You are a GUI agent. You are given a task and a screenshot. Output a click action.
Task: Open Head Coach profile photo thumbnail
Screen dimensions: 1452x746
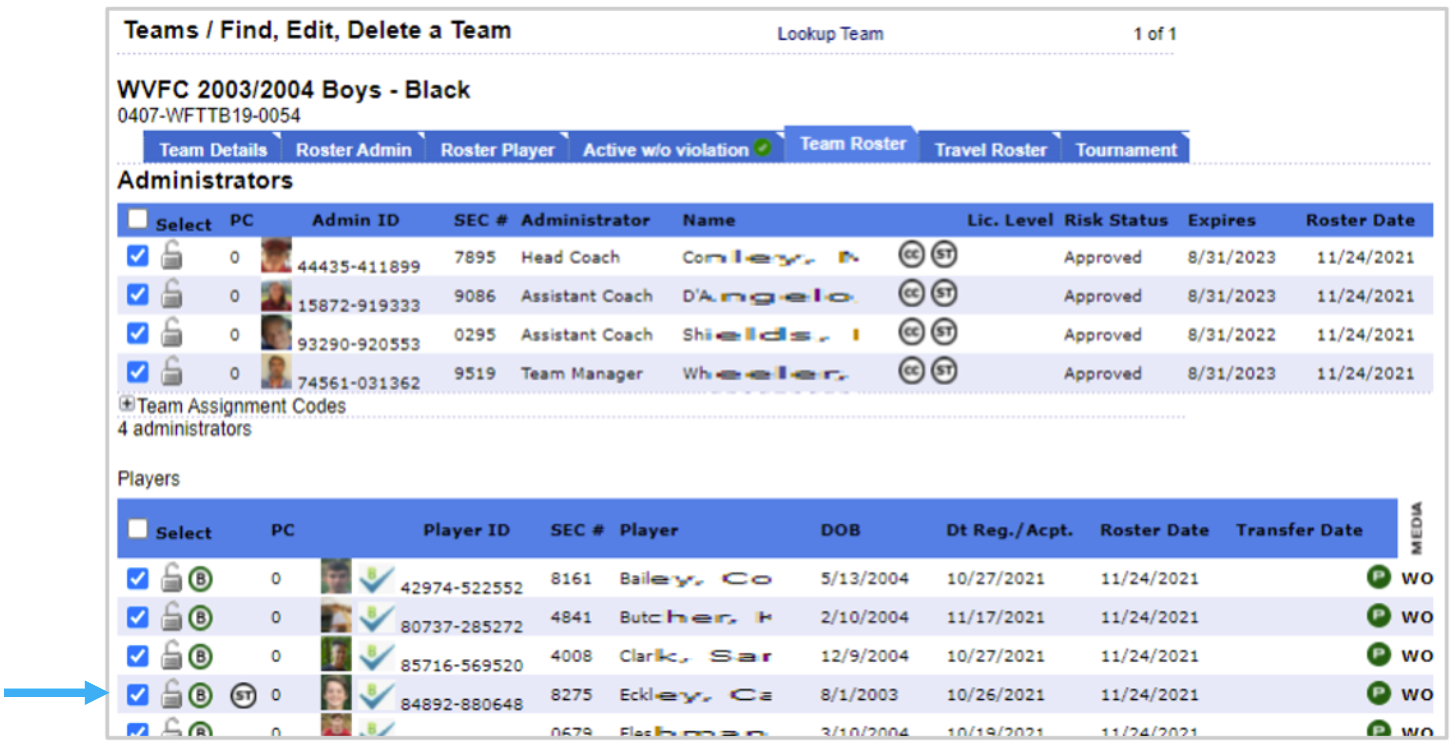click(276, 256)
